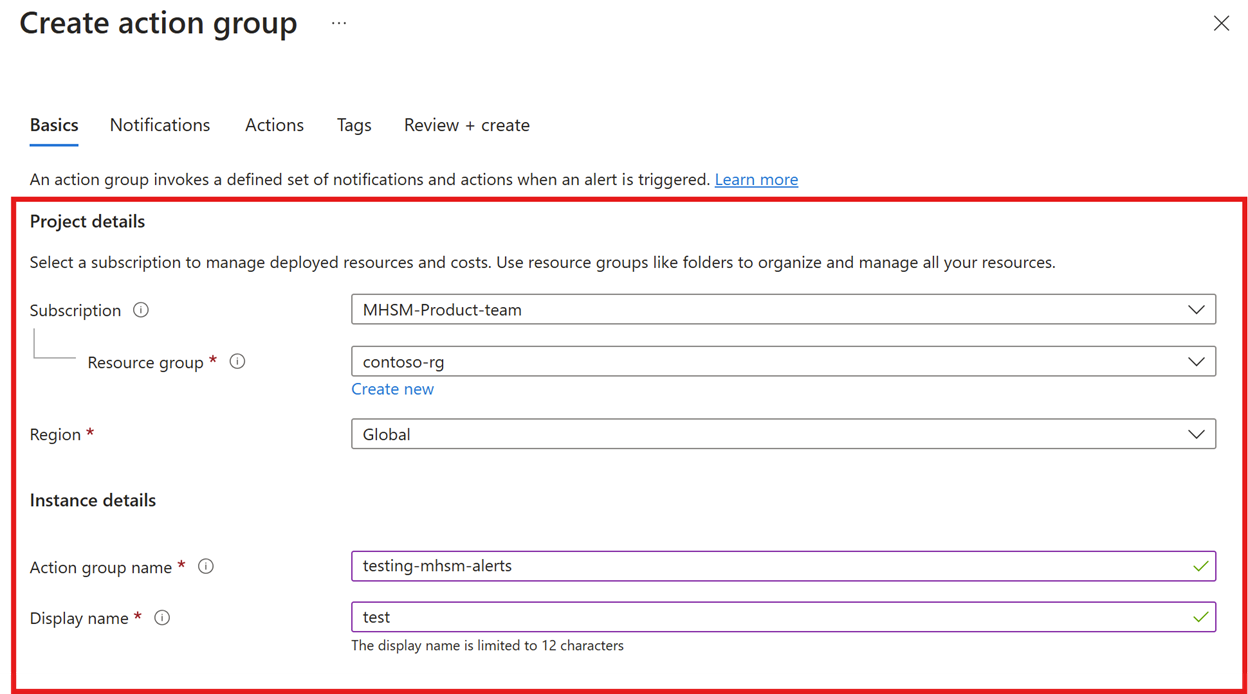Open the ellipsis more options menu
The width and height of the screenshot is (1248, 694).
pyautogui.click(x=339, y=23)
